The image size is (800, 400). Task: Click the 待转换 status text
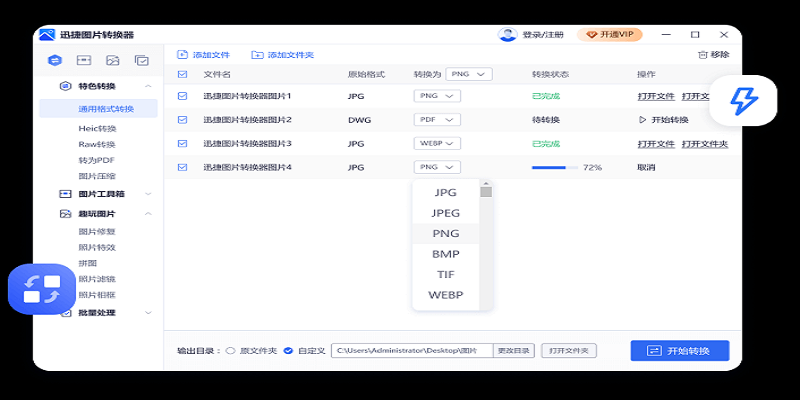pyautogui.click(x=546, y=120)
